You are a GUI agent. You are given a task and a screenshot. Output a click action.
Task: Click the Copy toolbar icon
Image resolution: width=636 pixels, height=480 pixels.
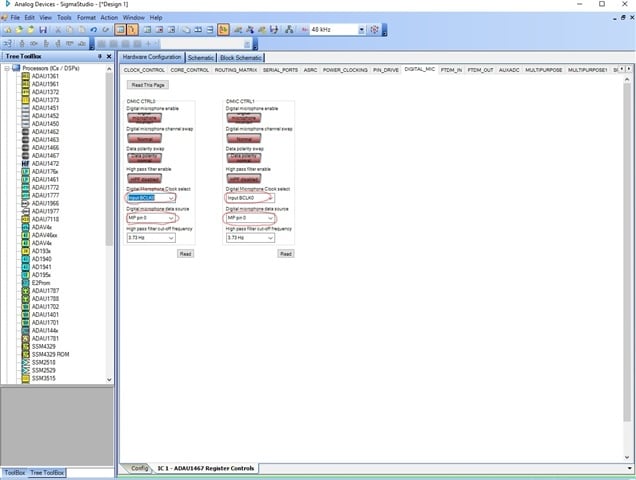(x=70, y=30)
